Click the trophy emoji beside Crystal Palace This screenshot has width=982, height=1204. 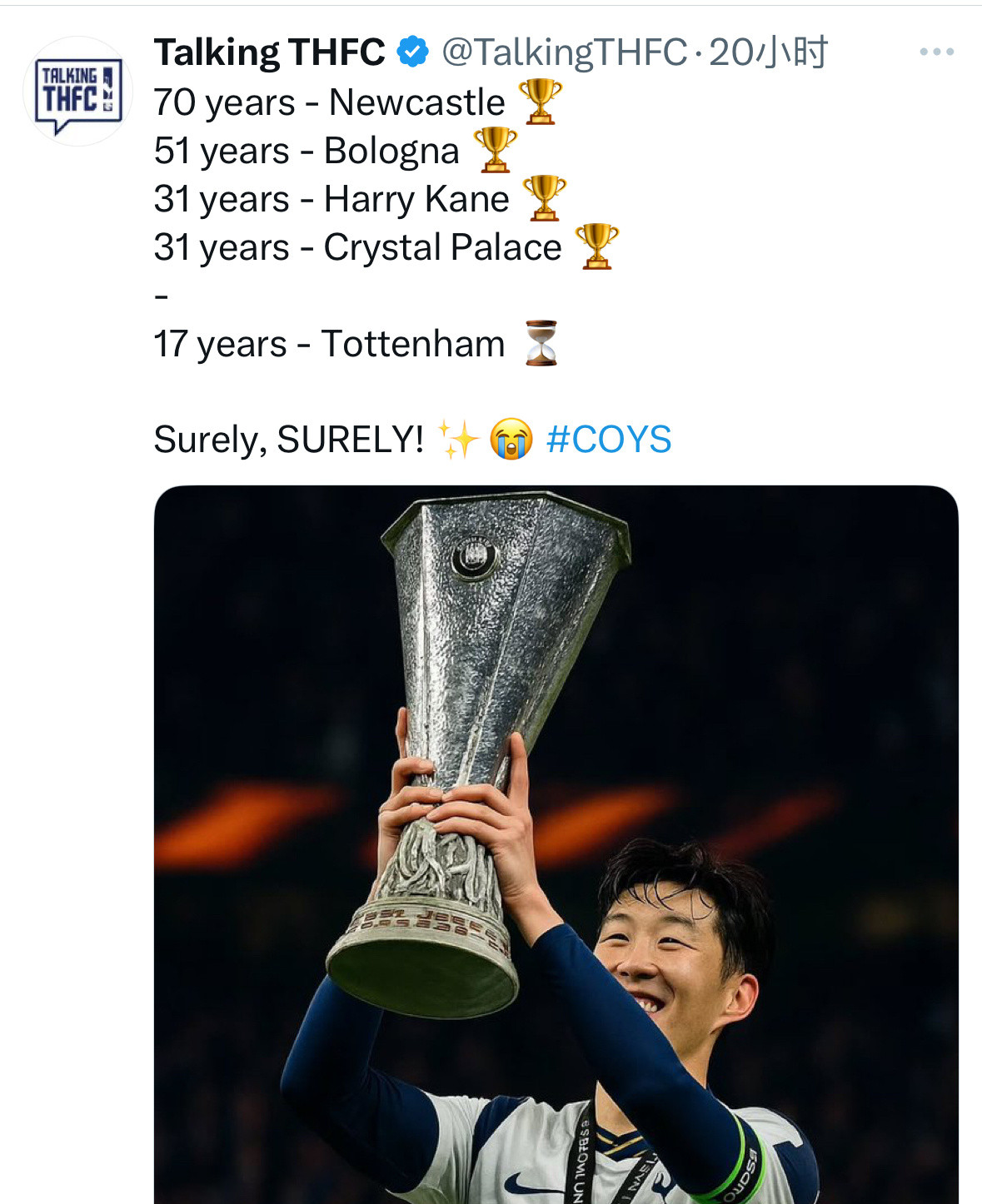[597, 246]
